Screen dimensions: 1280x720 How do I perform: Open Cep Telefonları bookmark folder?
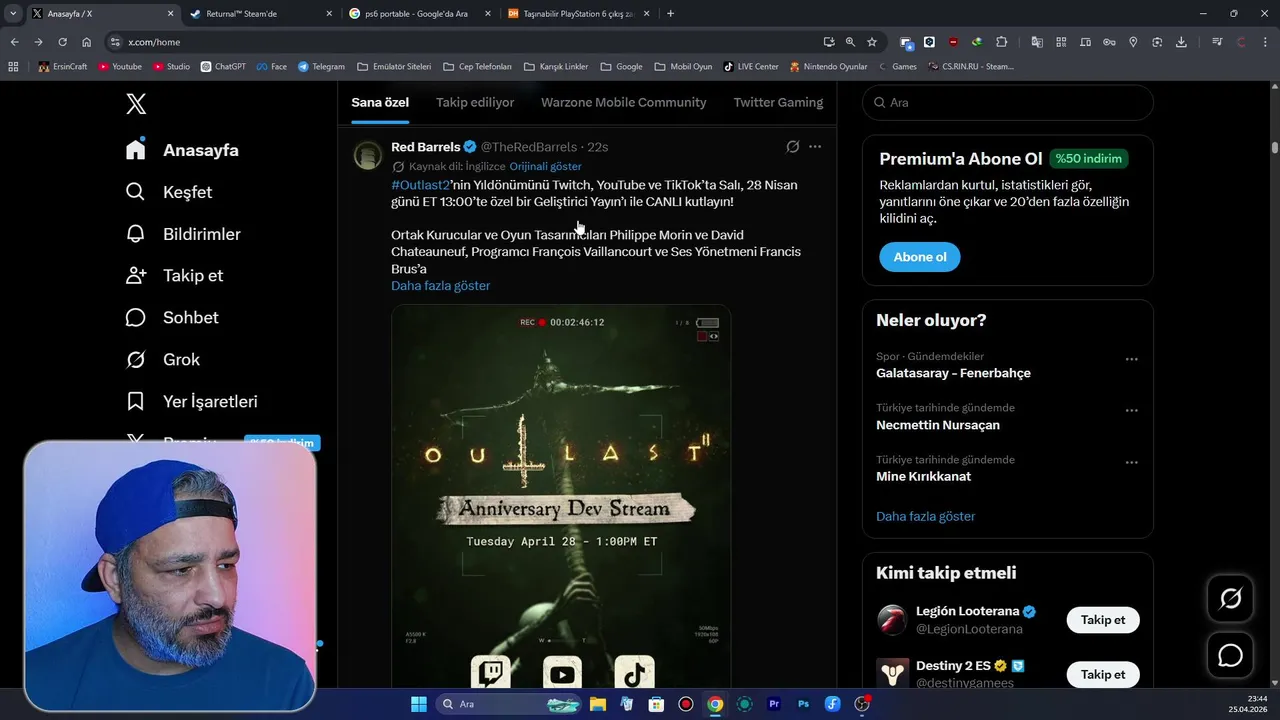(476, 67)
